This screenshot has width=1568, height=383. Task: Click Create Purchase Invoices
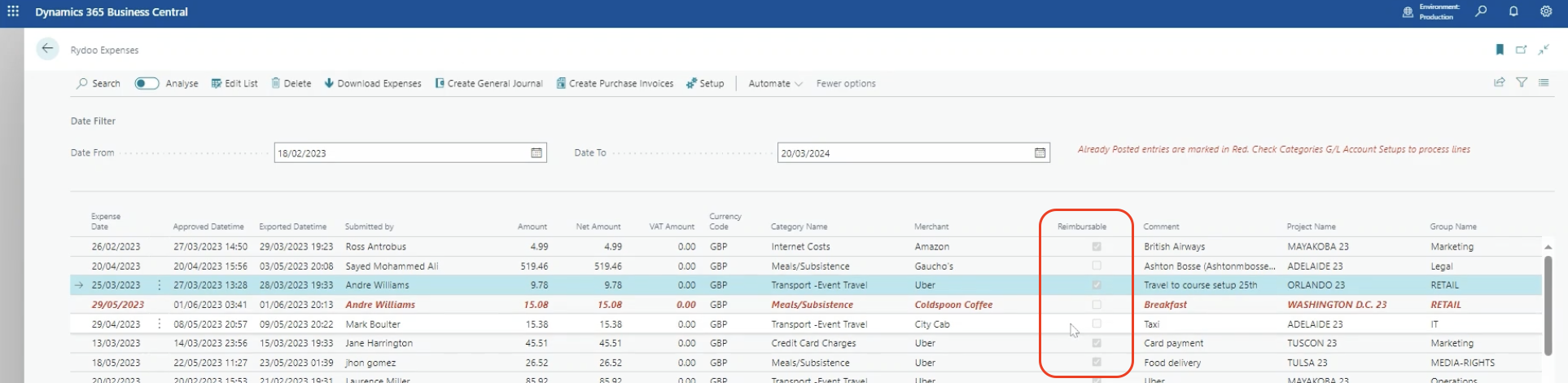615,83
